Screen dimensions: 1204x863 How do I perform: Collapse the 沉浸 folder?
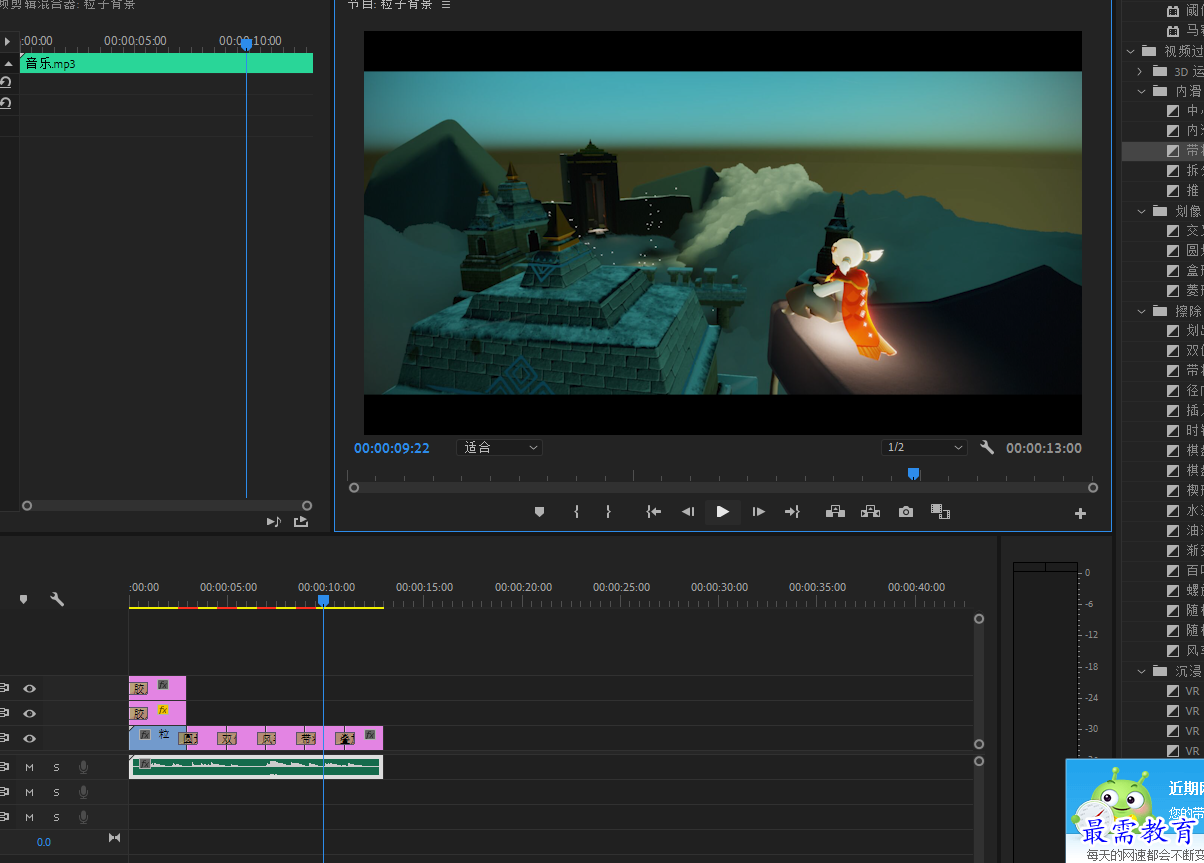point(1143,671)
